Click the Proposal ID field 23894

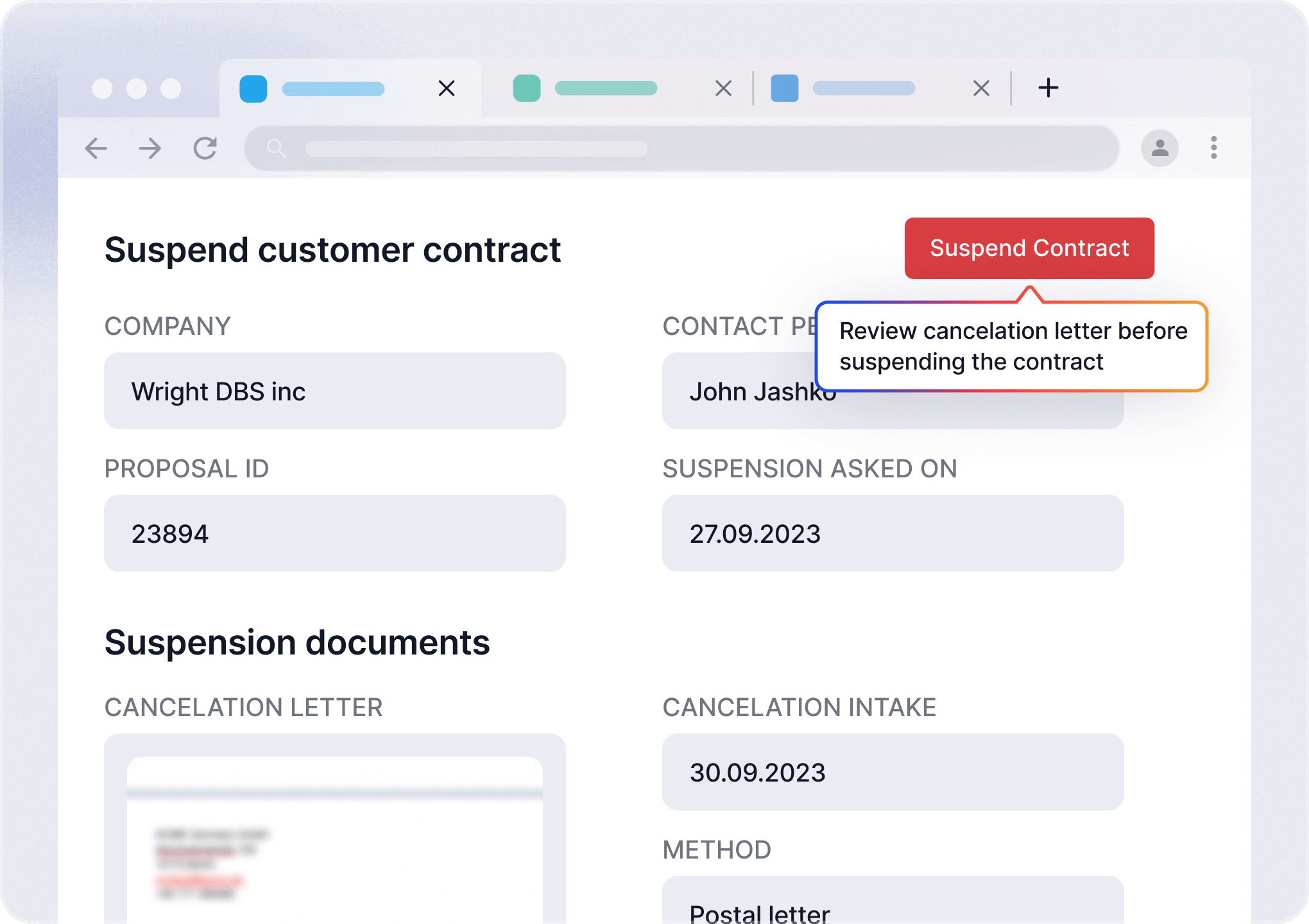click(x=334, y=533)
